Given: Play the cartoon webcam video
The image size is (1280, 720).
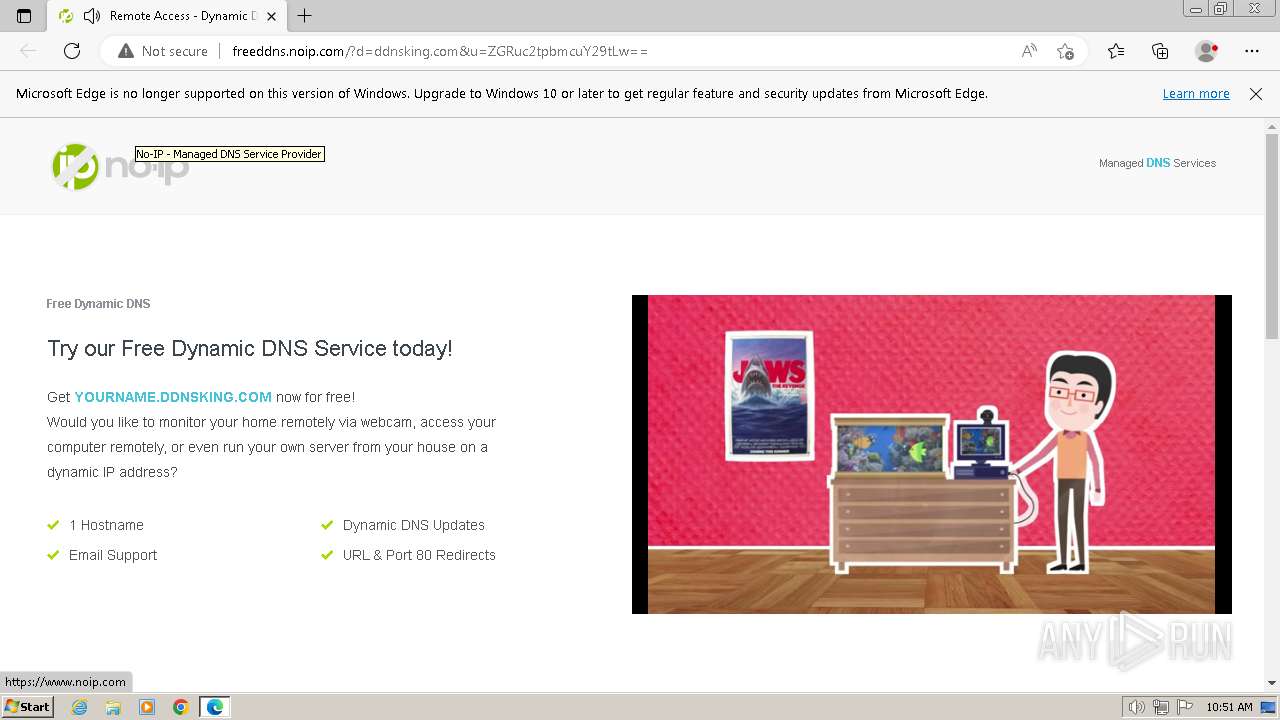Looking at the screenshot, I should click(932, 454).
